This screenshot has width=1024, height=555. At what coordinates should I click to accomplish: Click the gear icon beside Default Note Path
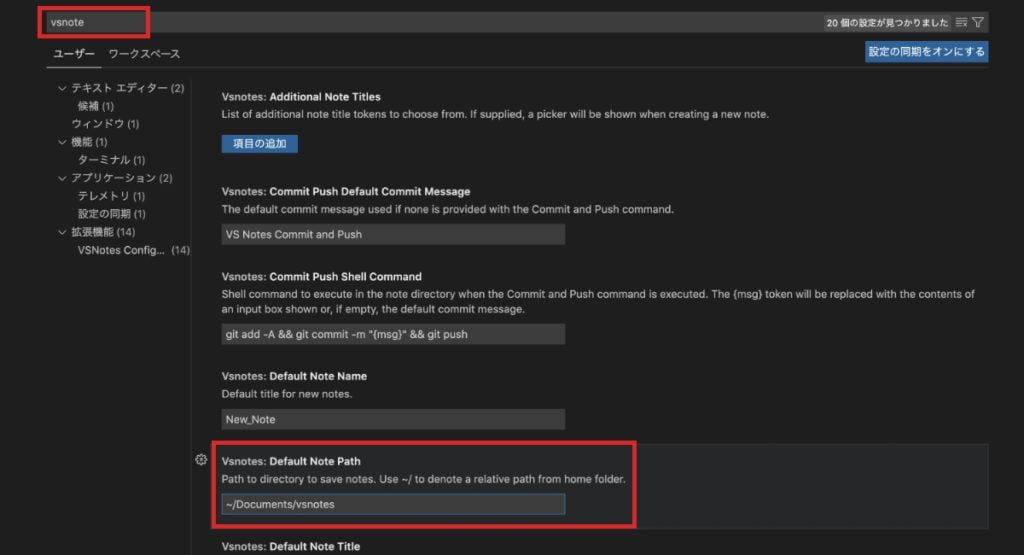coord(201,460)
